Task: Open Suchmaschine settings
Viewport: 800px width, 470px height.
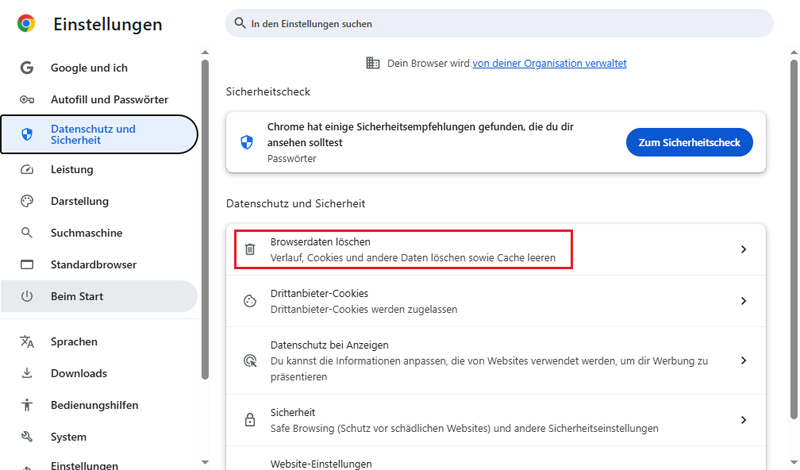Action: click(x=99, y=233)
